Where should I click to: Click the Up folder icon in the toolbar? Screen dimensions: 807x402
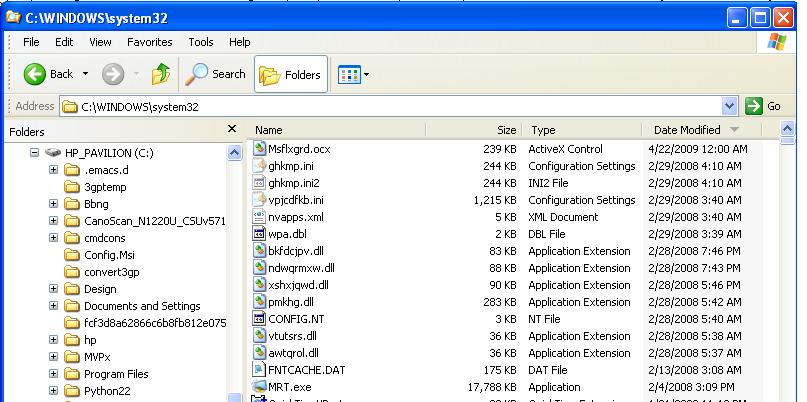(x=161, y=74)
